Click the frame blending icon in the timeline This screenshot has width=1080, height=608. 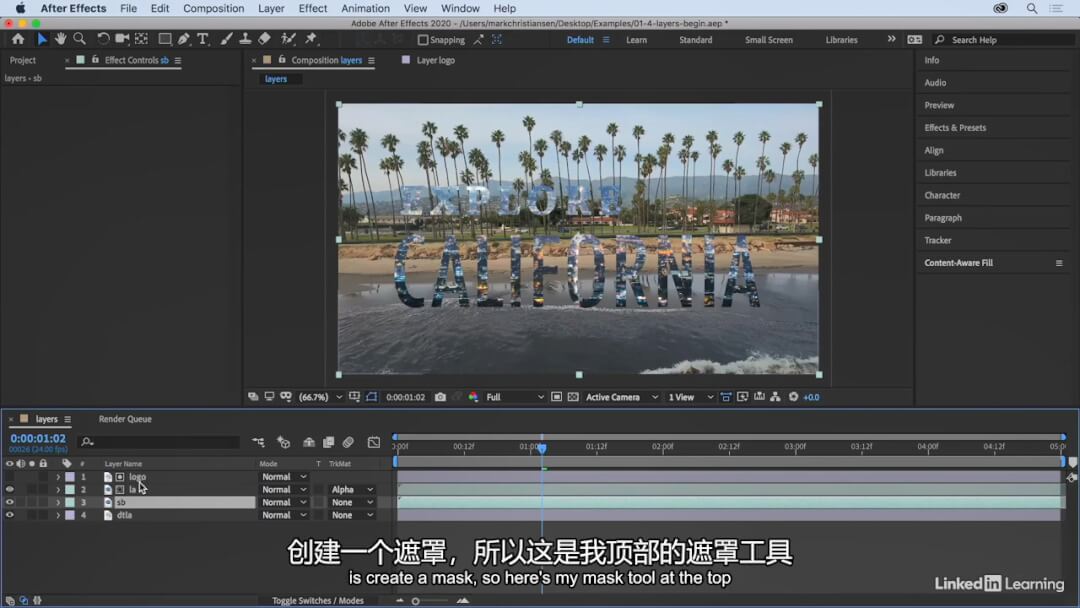329,442
